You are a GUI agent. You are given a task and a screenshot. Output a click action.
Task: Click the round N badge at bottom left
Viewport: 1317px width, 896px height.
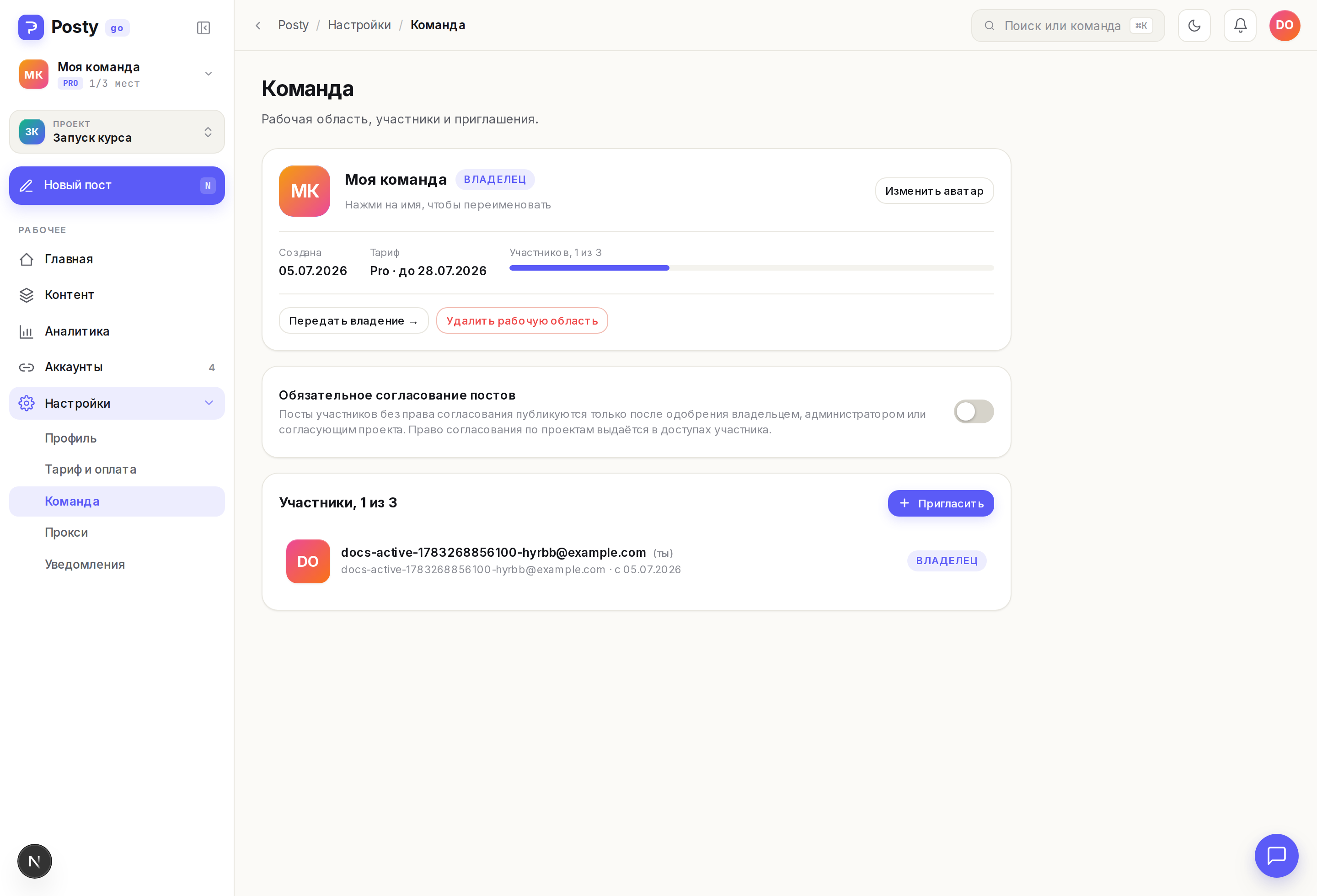click(x=35, y=861)
